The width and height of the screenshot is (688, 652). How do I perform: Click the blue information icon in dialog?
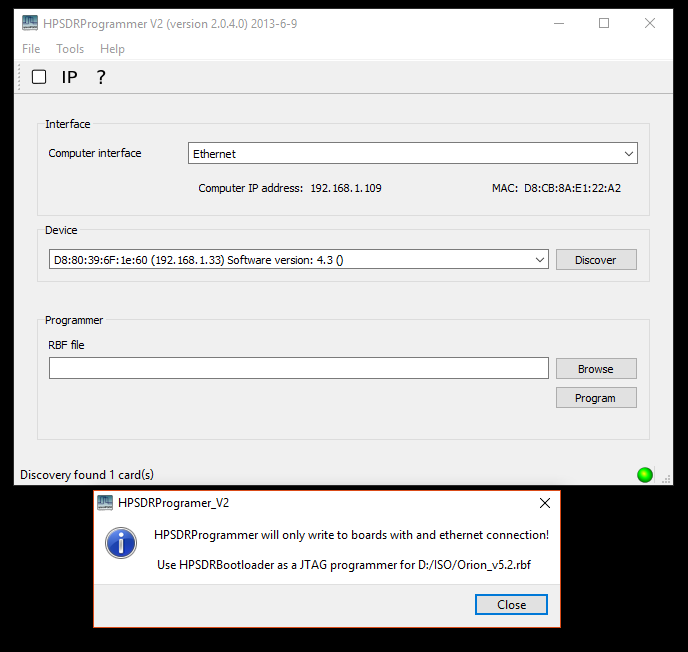pyautogui.click(x=121, y=543)
